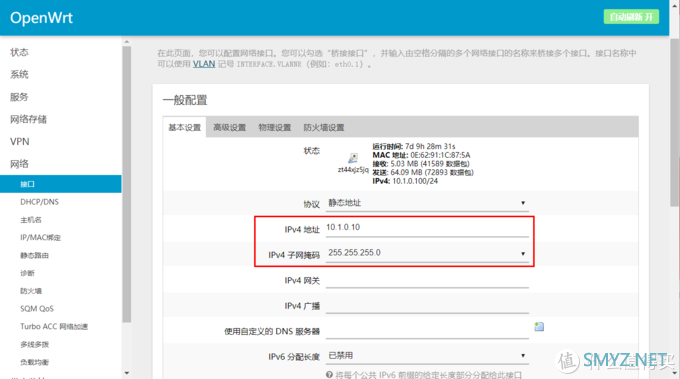Click the sidebar scroll down arrow

tap(127, 373)
